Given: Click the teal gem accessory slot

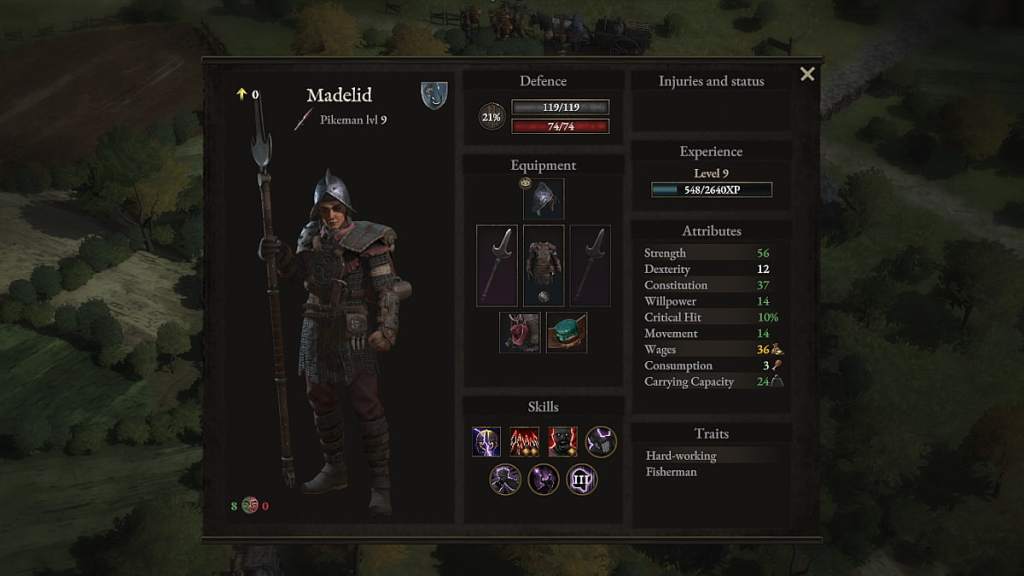Looking at the screenshot, I should click(x=566, y=332).
